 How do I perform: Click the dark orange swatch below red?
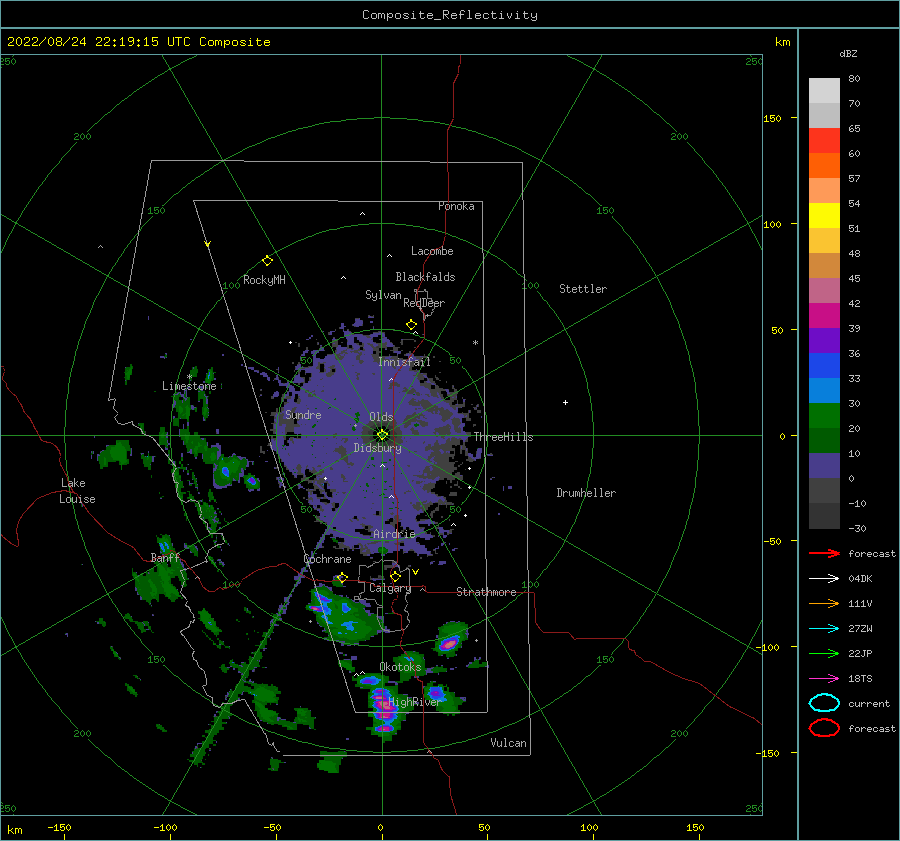824,166
